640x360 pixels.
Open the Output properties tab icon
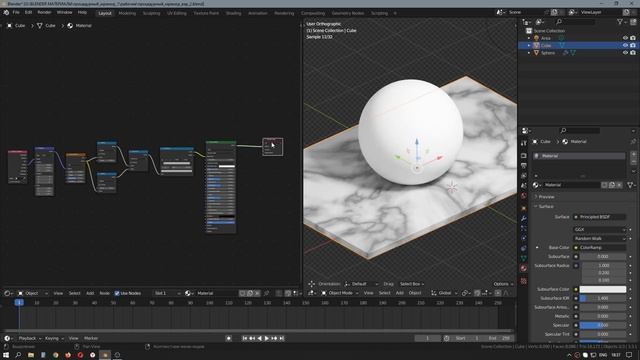click(x=524, y=166)
